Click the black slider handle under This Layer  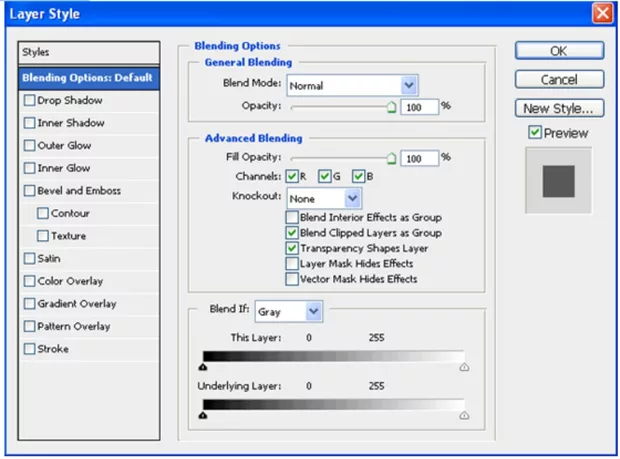[204, 368]
